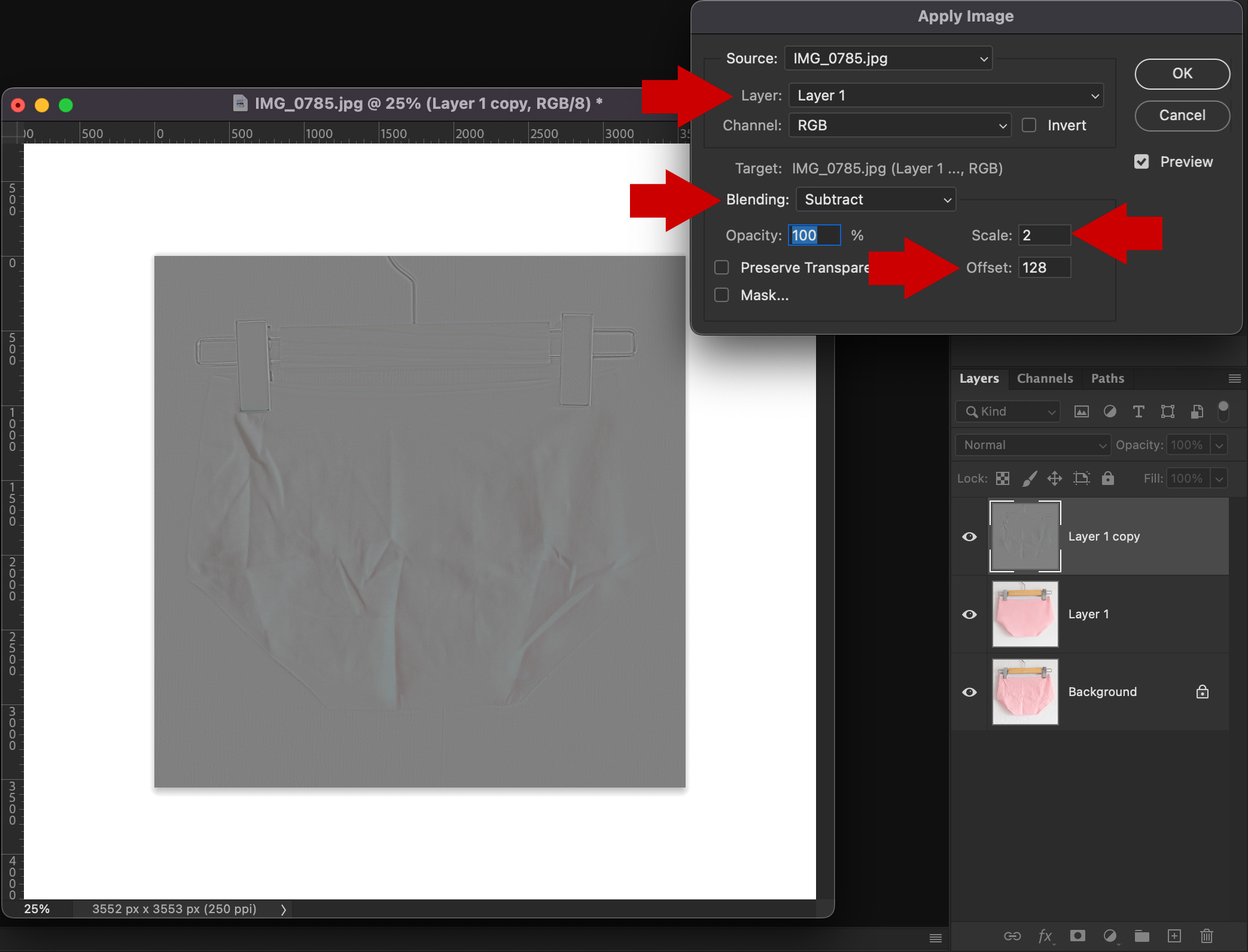Click into the Offset value field
Screen dimensions: 1248x952
[x=1044, y=268]
